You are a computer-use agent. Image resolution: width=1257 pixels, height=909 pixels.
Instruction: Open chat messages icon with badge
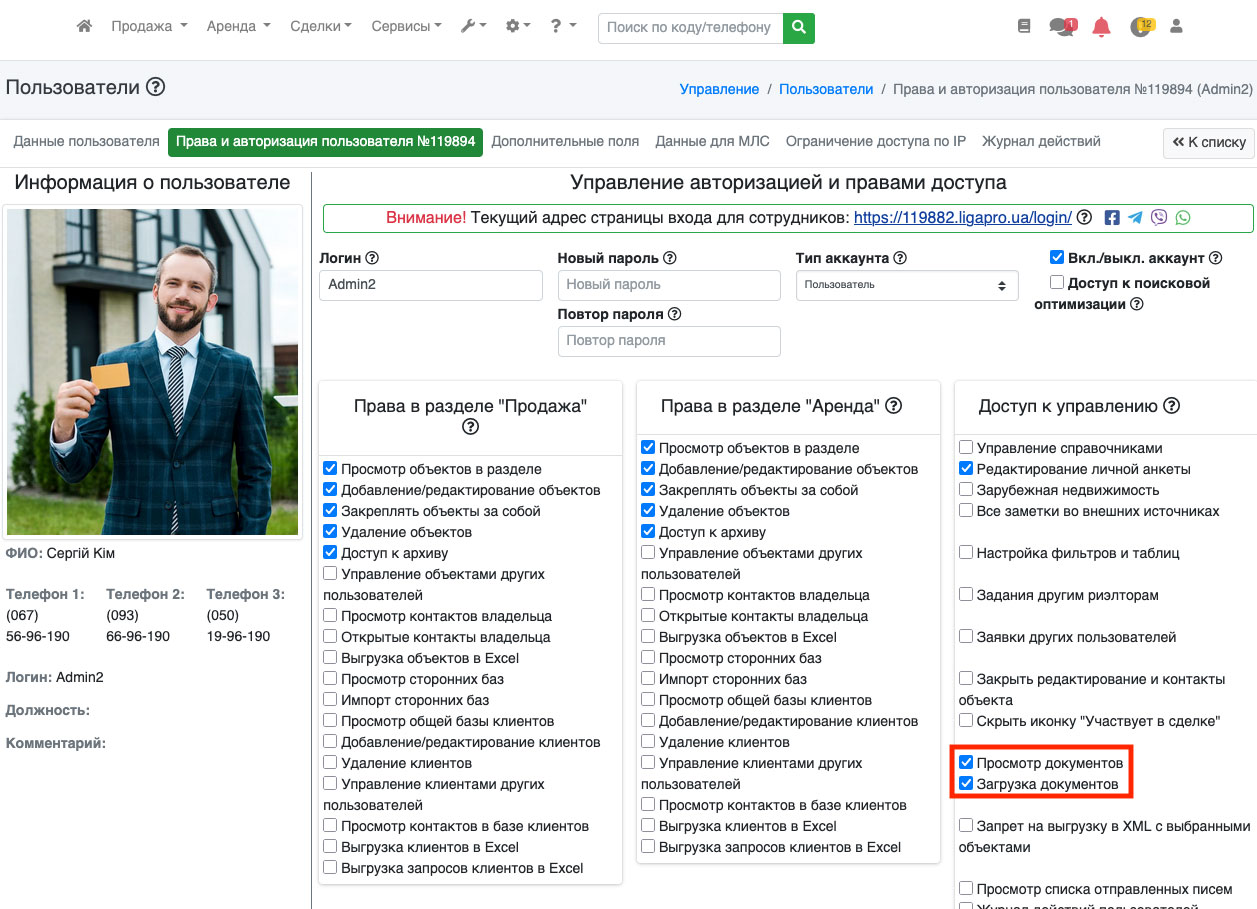coord(1061,27)
